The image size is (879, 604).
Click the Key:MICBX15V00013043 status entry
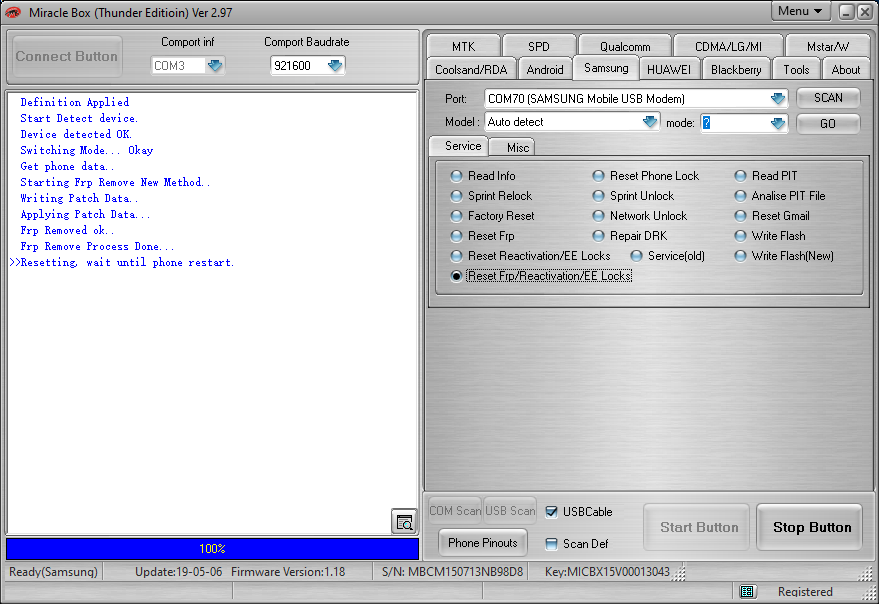coord(607,571)
